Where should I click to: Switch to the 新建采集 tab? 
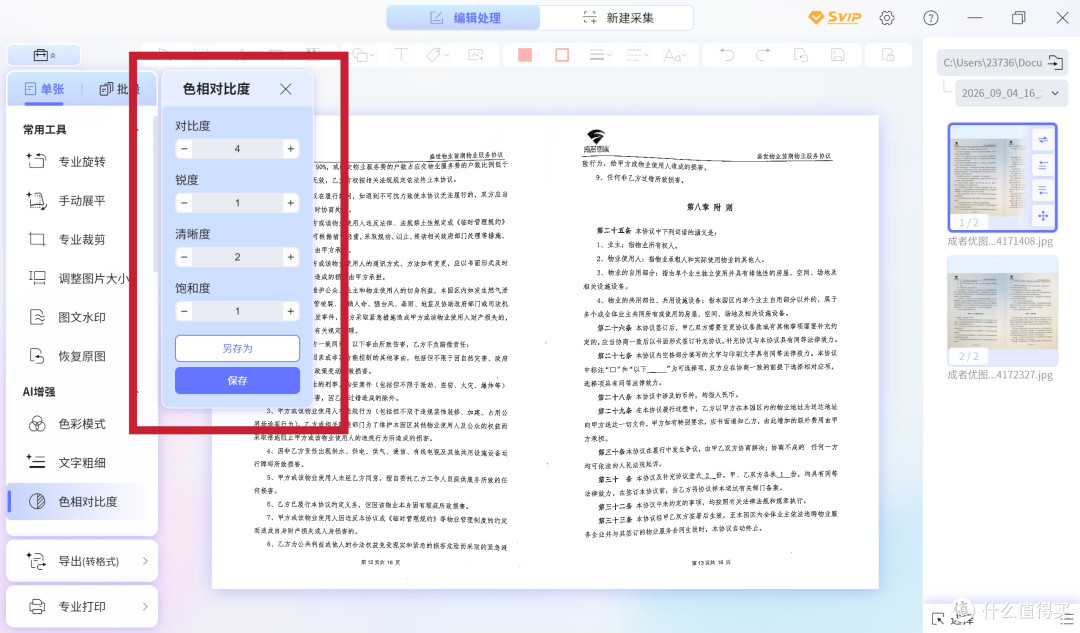pos(617,18)
